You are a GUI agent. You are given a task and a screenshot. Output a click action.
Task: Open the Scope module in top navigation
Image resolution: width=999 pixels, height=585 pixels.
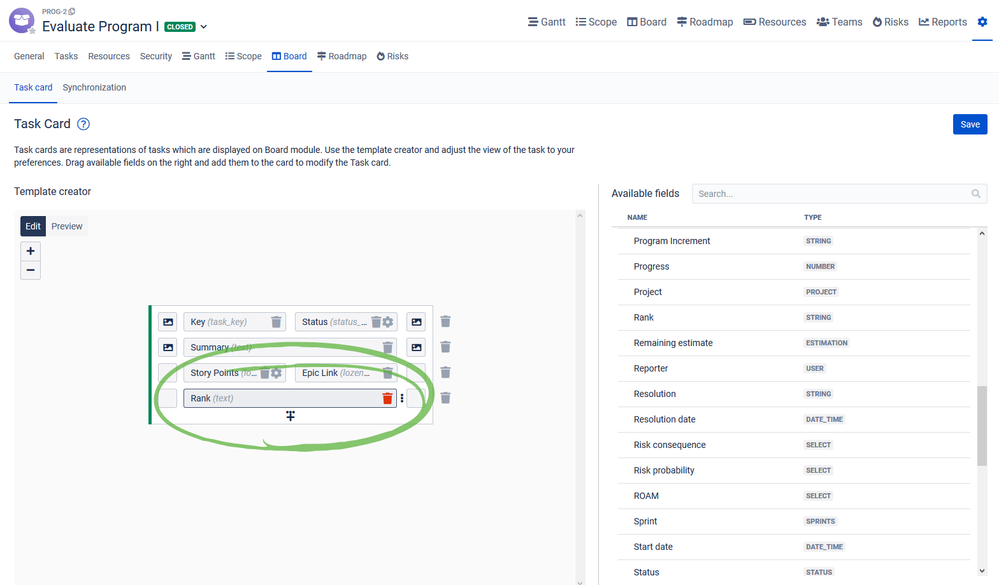point(596,22)
